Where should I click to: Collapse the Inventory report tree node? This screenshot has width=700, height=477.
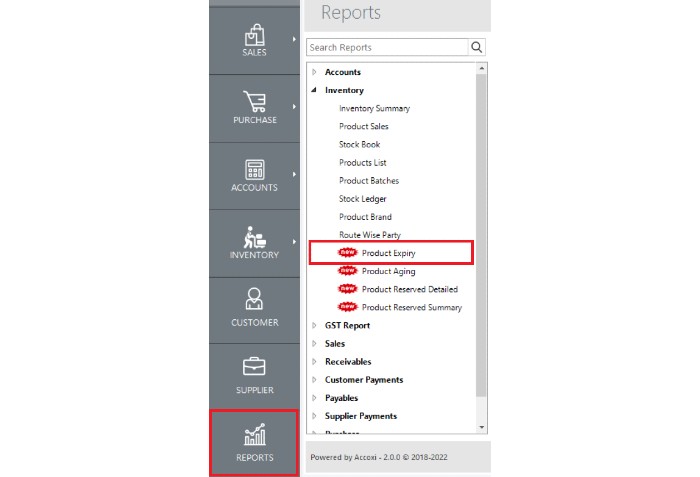[314, 90]
